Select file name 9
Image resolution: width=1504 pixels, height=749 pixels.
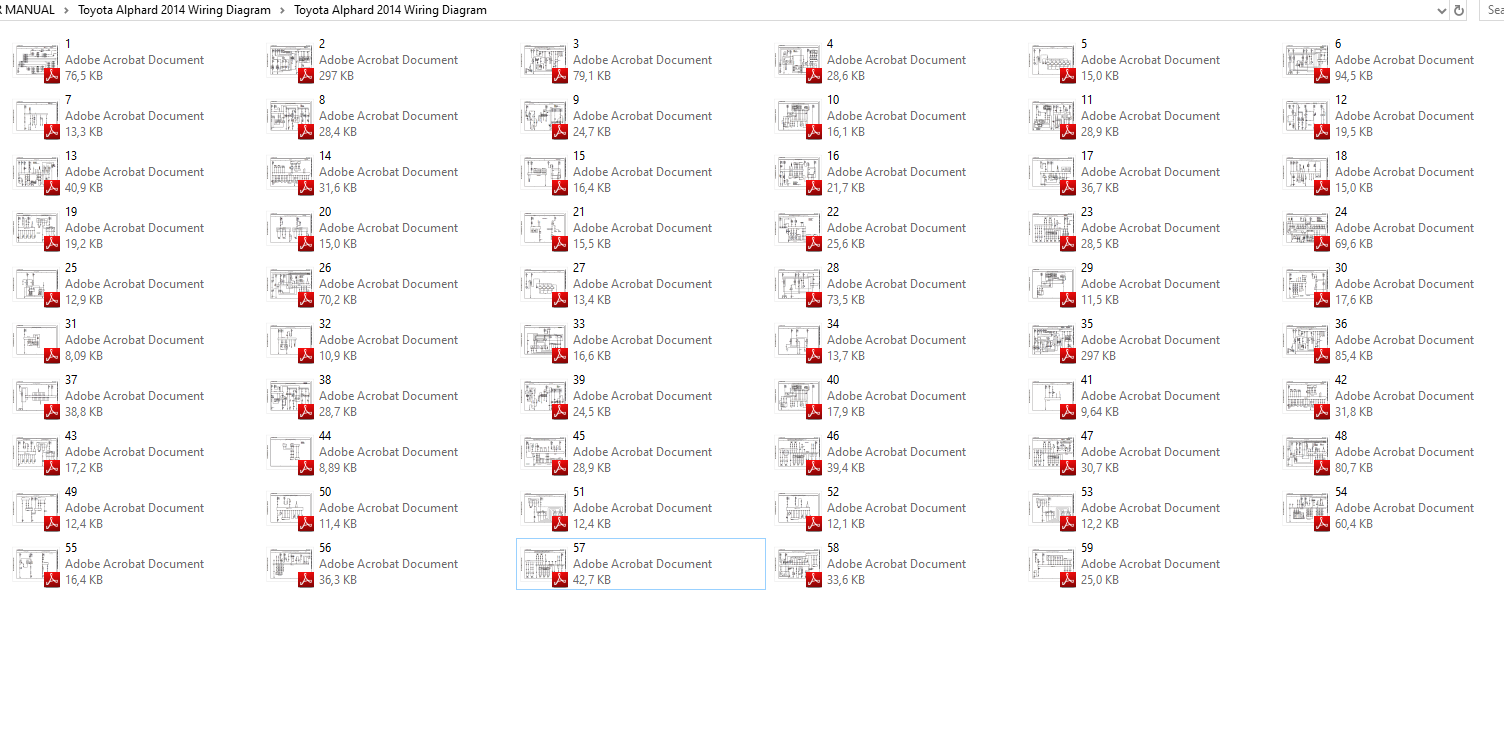tap(576, 100)
